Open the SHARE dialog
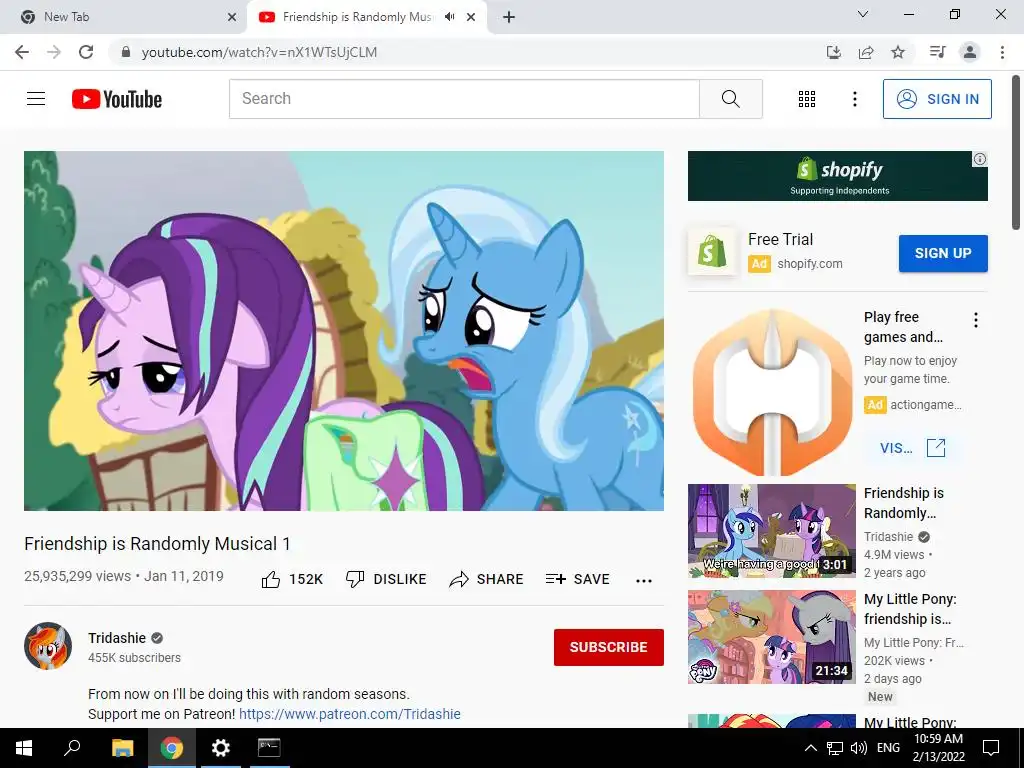The width and height of the screenshot is (1024, 768). [x=487, y=579]
